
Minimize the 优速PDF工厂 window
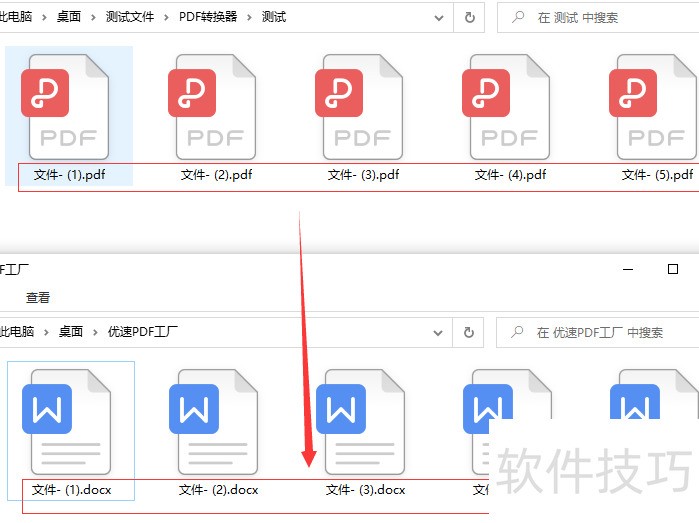point(628,269)
